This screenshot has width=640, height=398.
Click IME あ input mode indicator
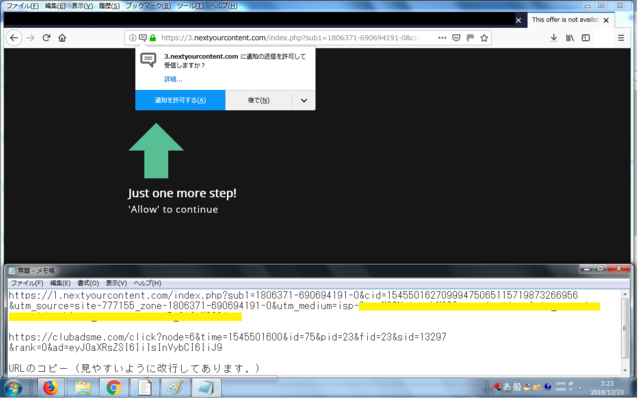[x=507, y=387]
